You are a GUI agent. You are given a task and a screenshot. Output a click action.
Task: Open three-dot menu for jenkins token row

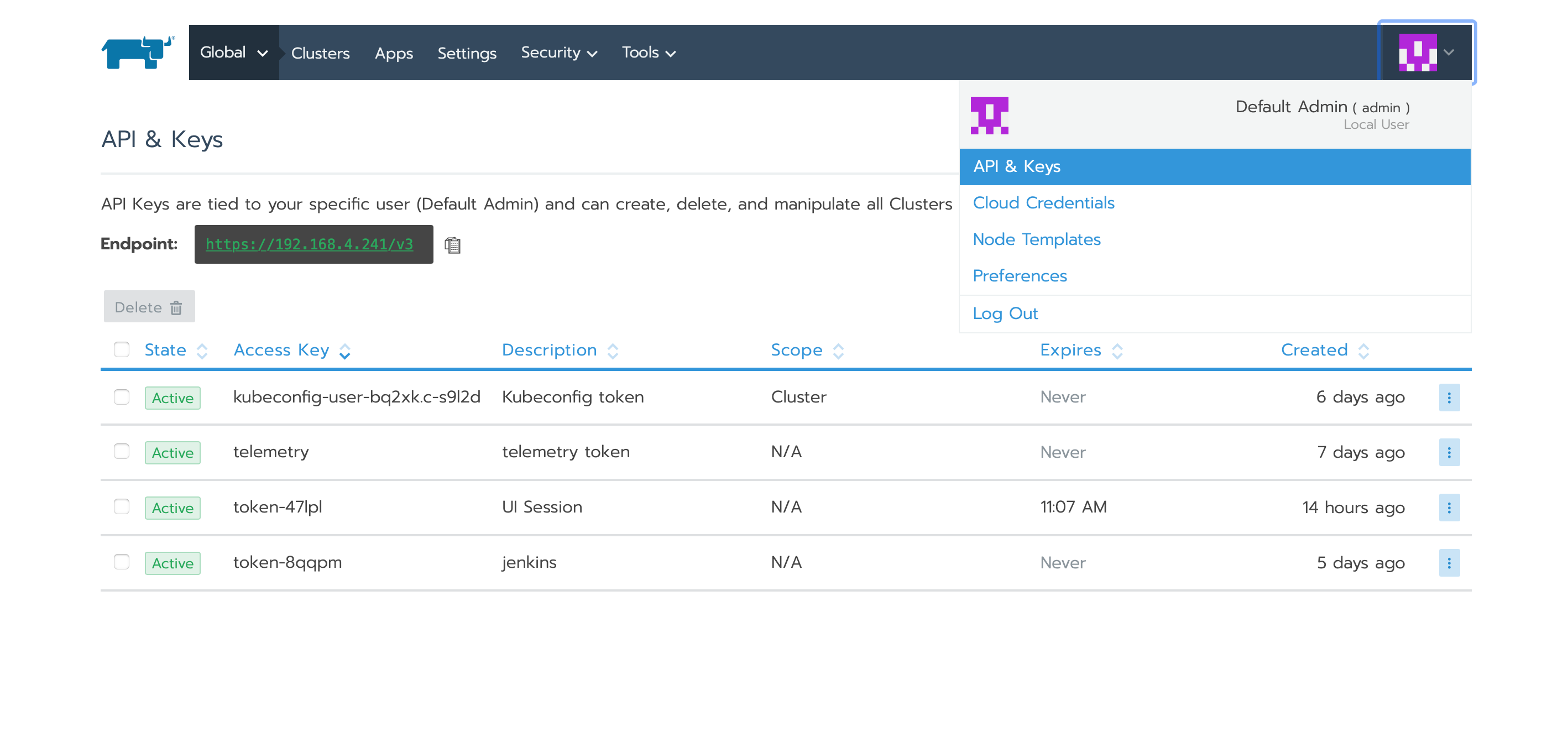pos(1449,562)
